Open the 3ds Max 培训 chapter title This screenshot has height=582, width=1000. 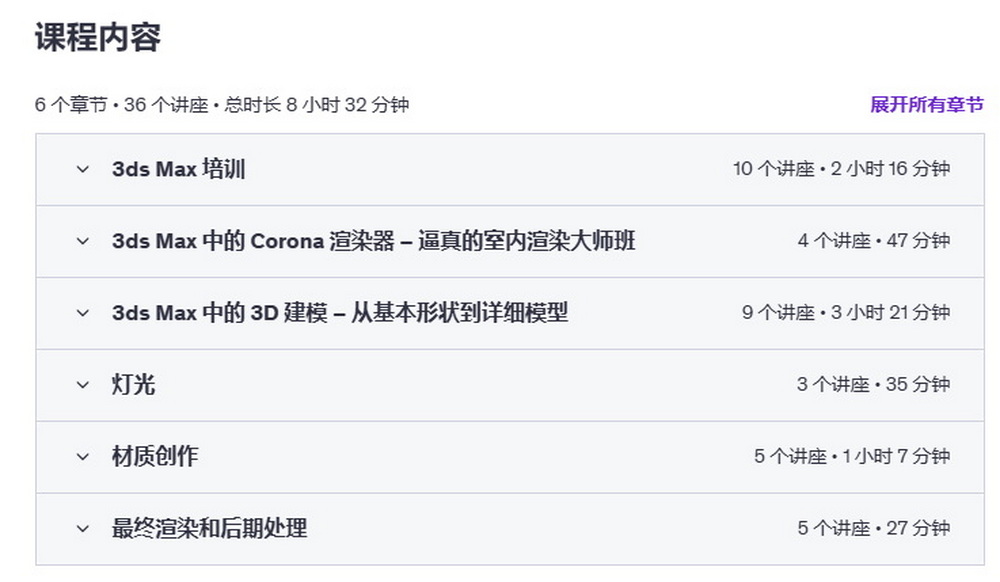click(179, 169)
